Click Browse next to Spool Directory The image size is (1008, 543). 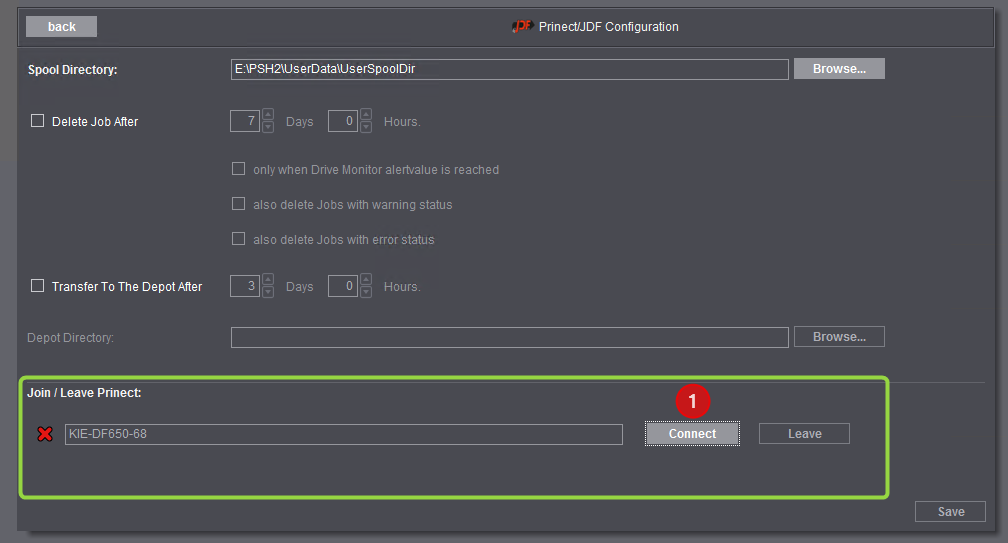coord(838,69)
